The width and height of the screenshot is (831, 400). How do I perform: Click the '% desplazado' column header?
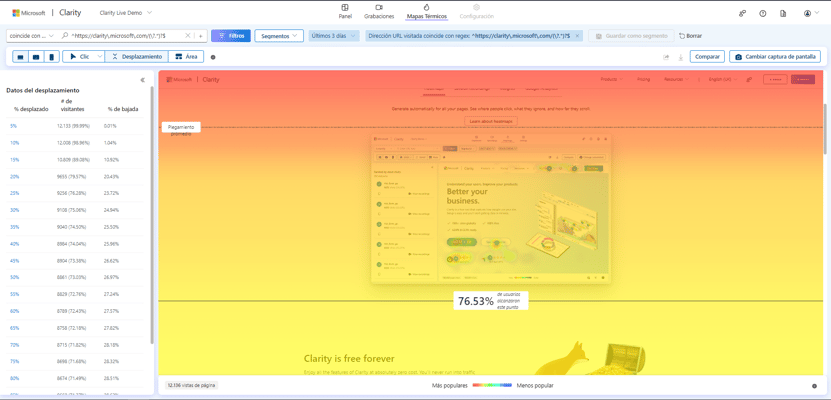(x=31, y=109)
